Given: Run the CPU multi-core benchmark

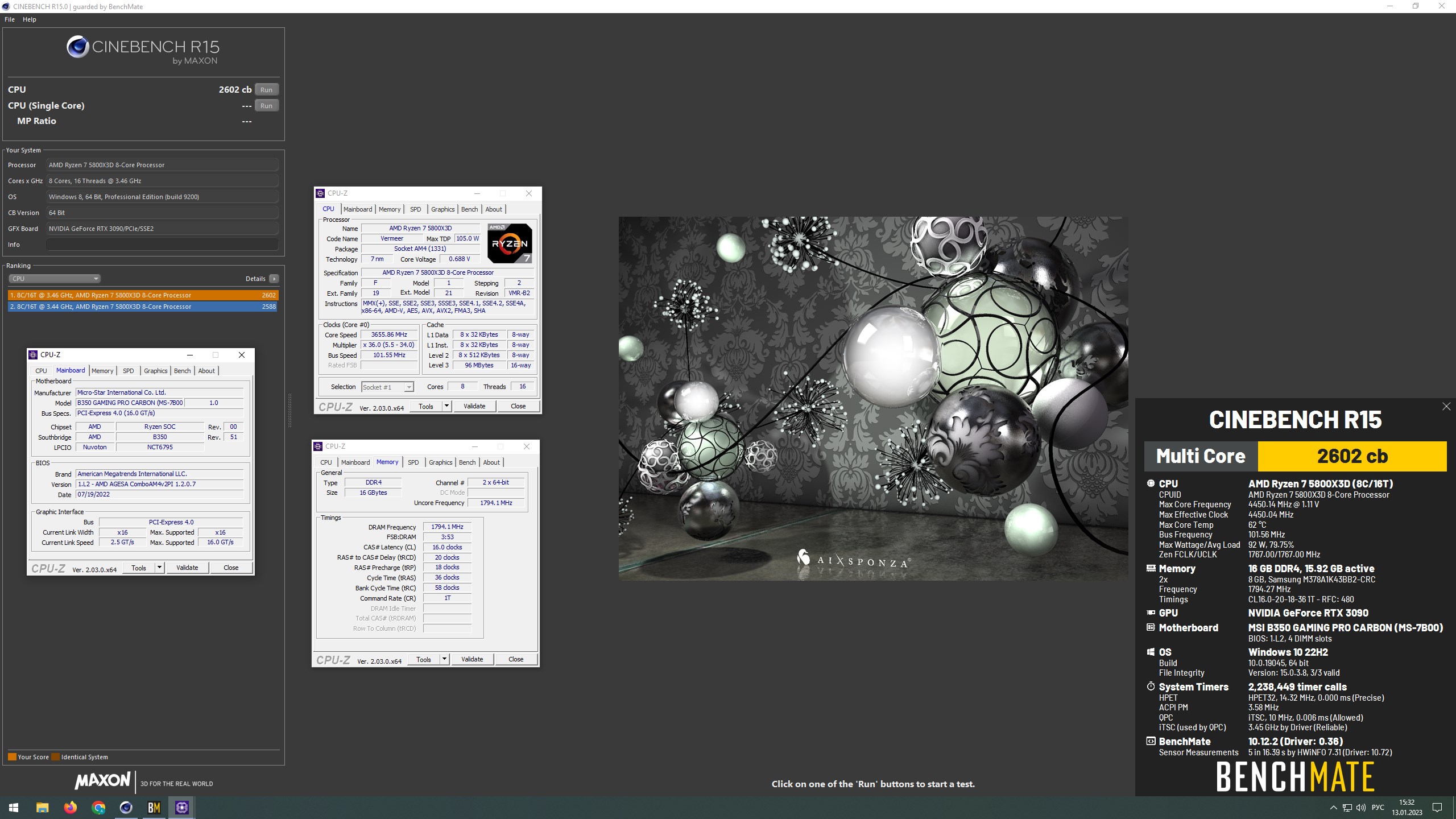Looking at the screenshot, I should coord(266,90).
